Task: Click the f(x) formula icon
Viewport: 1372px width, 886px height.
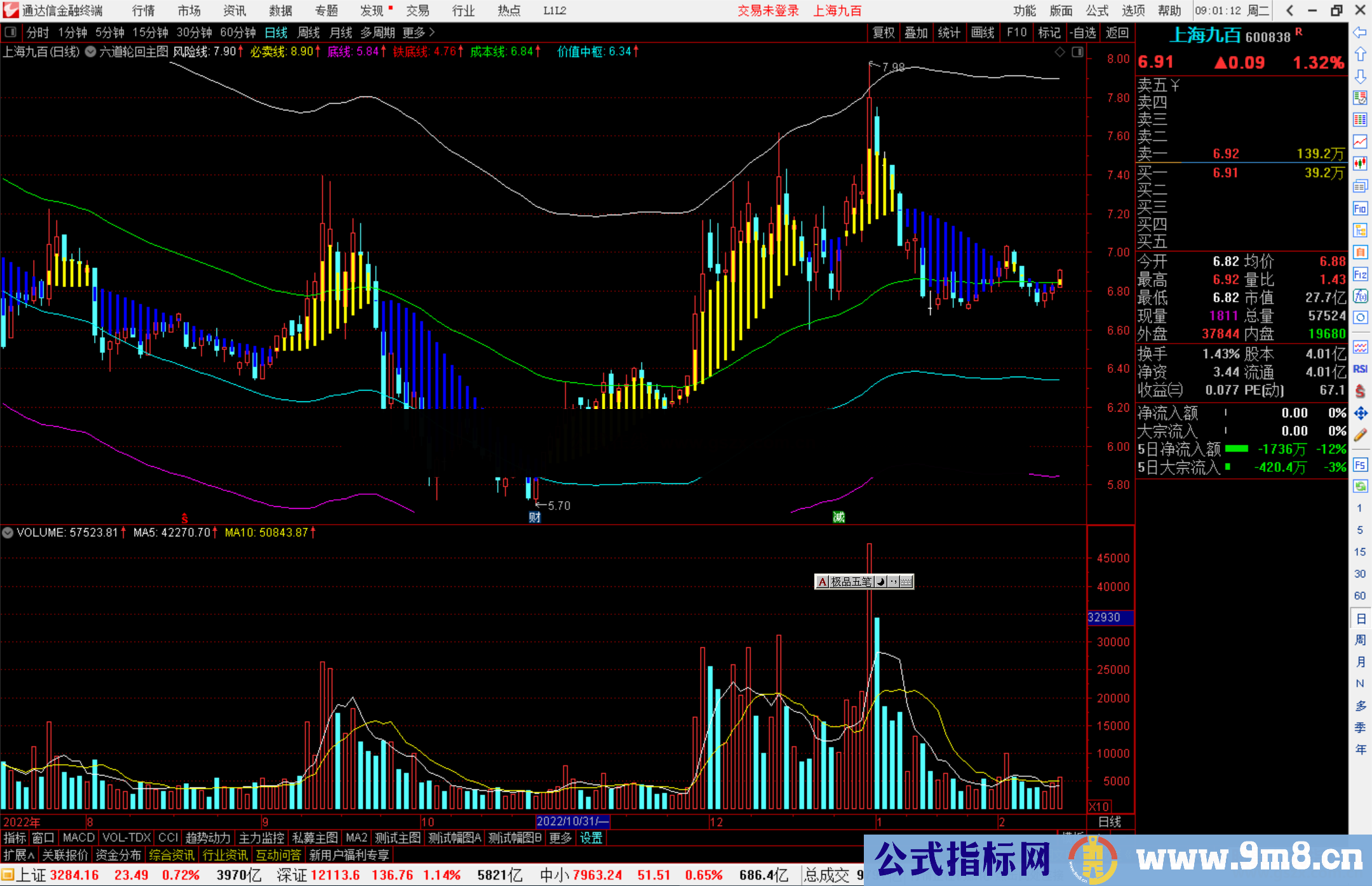Action: click(1360, 296)
